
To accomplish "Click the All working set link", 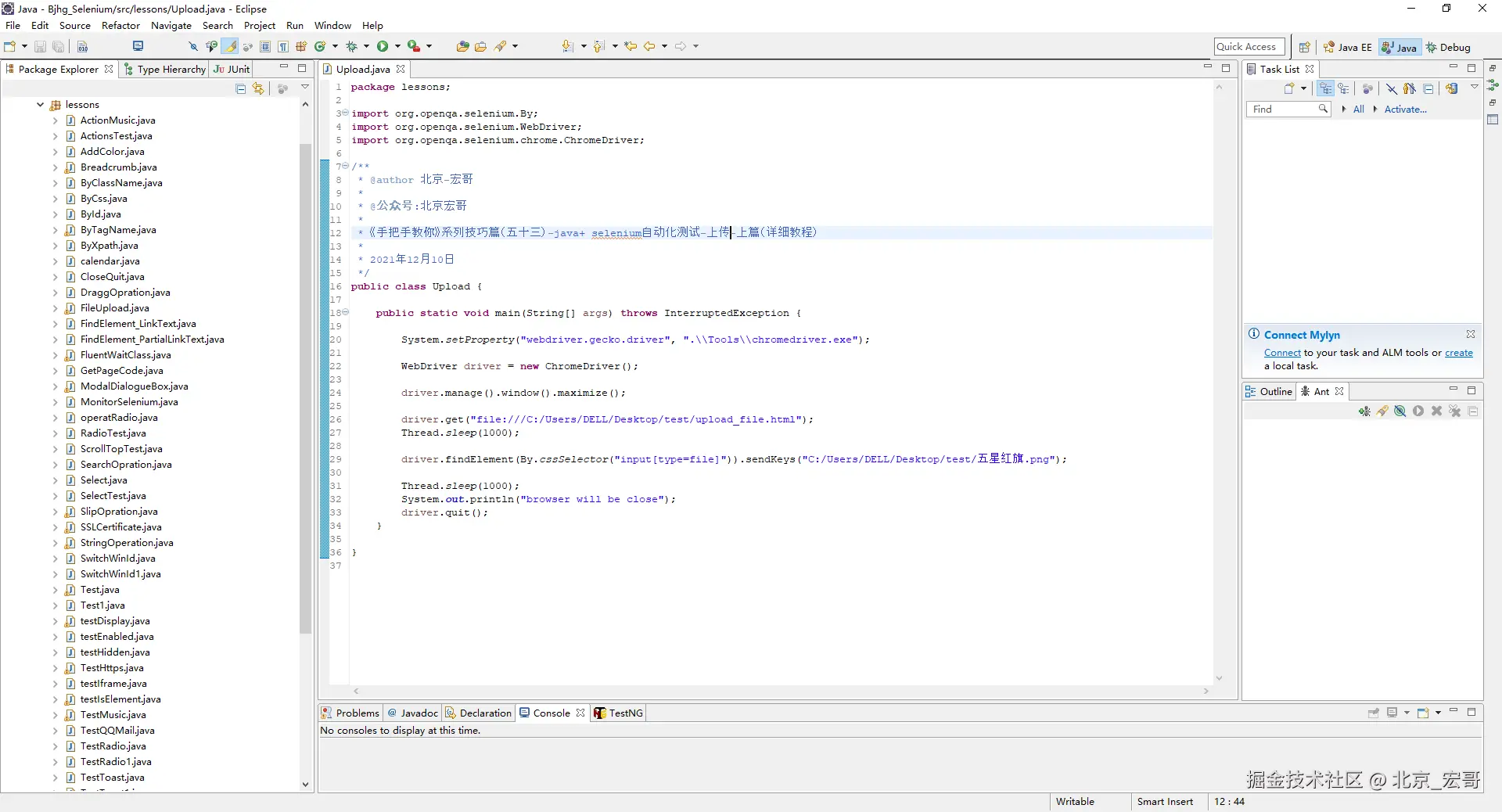I will (1359, 110).
